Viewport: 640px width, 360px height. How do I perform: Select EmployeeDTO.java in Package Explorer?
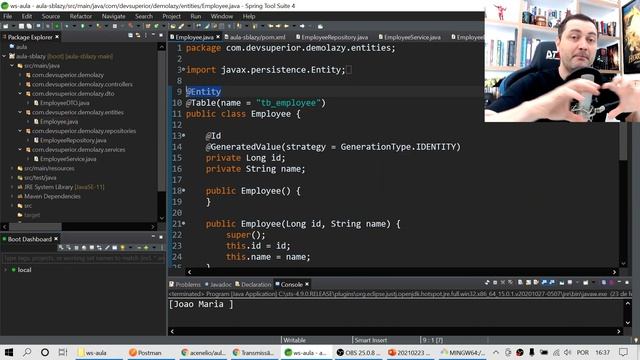(64, 103)
